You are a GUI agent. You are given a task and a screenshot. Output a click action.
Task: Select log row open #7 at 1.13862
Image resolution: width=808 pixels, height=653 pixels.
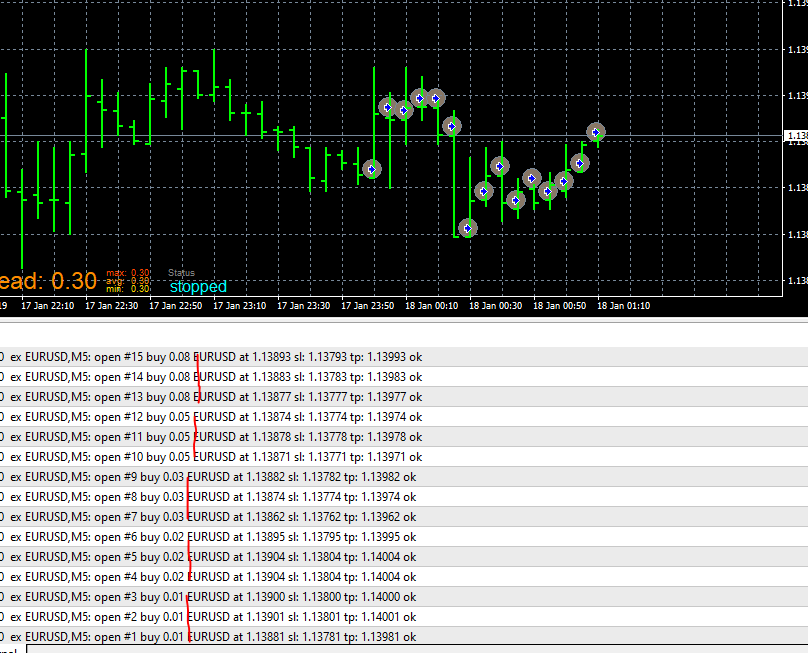tap(404, 516)
